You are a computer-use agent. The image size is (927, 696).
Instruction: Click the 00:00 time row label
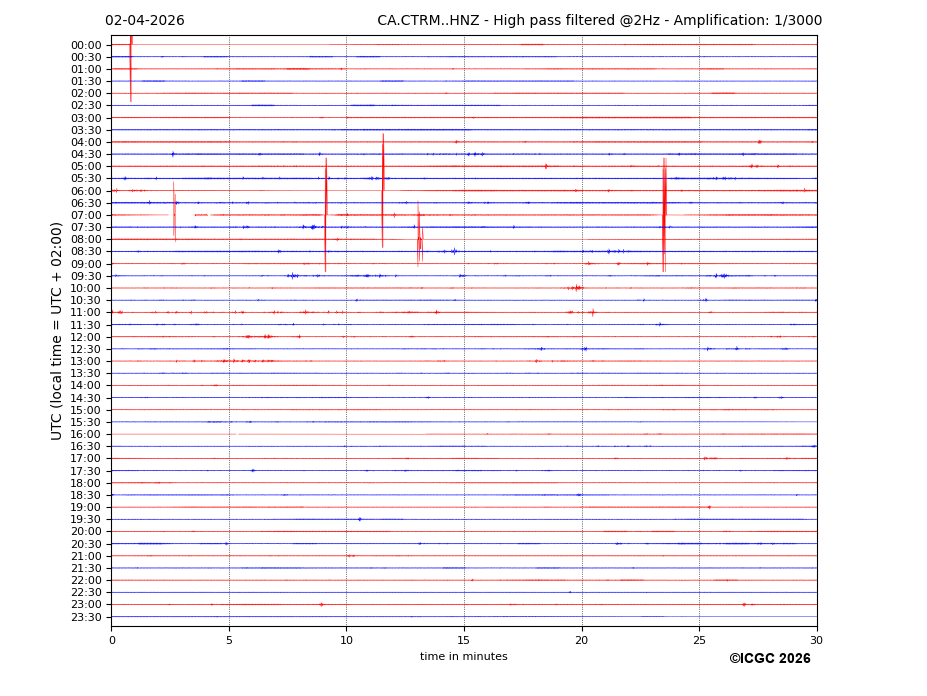[85, 45]
